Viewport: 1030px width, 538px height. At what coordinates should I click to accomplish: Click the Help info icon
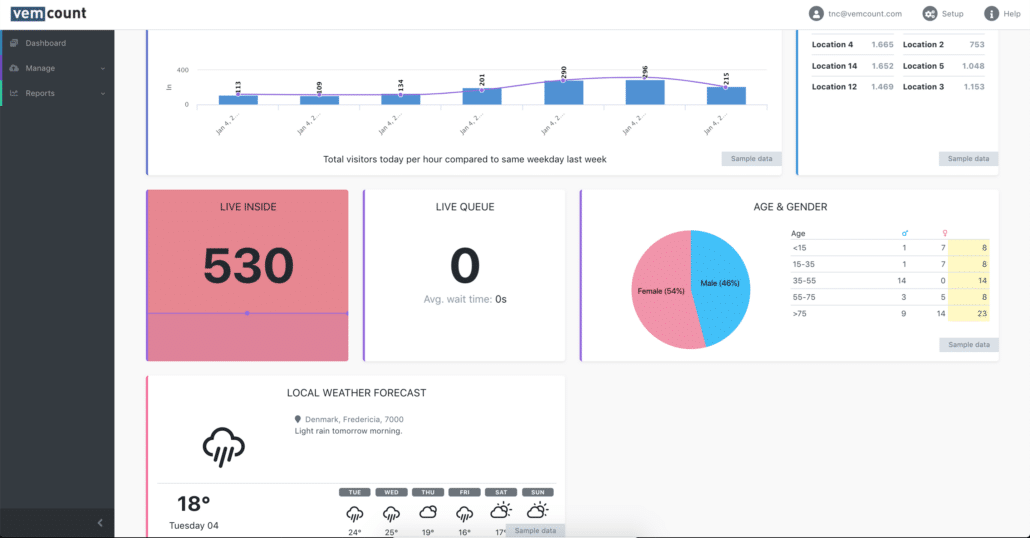point(991,13)
